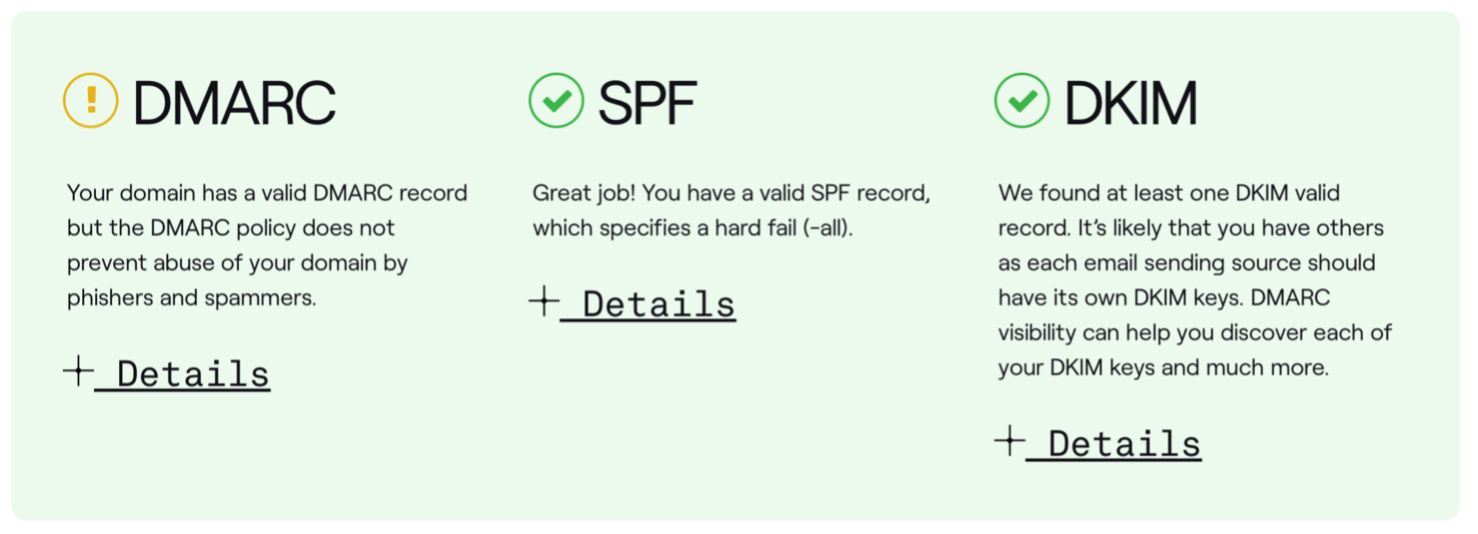Click the plus icon beside DMARC Details
The height and width of the screenshot is (534, 1478).
[x=78, y=372]
